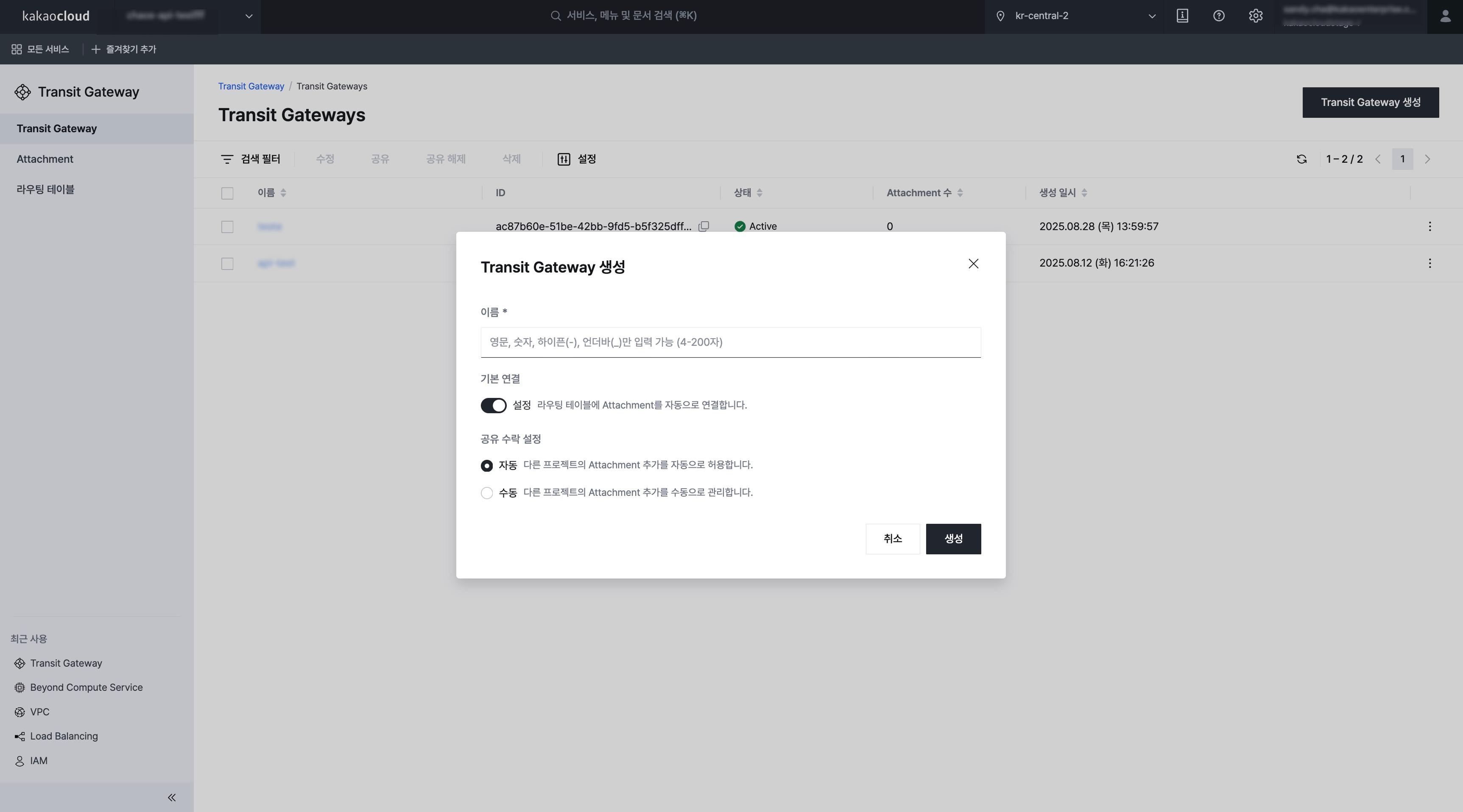Copy the Transit Gateway ID

pyautogui.click(x=704, y=226)
